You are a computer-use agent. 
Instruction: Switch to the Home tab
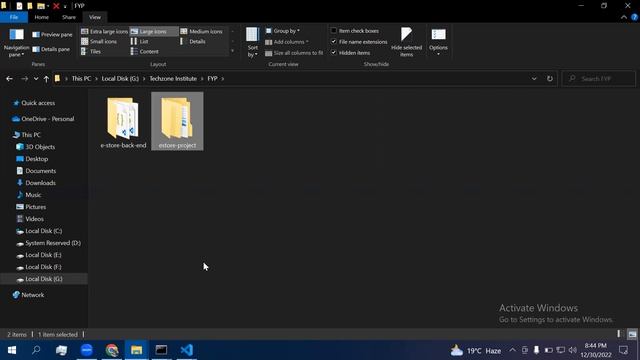click(x=42, y=17)
